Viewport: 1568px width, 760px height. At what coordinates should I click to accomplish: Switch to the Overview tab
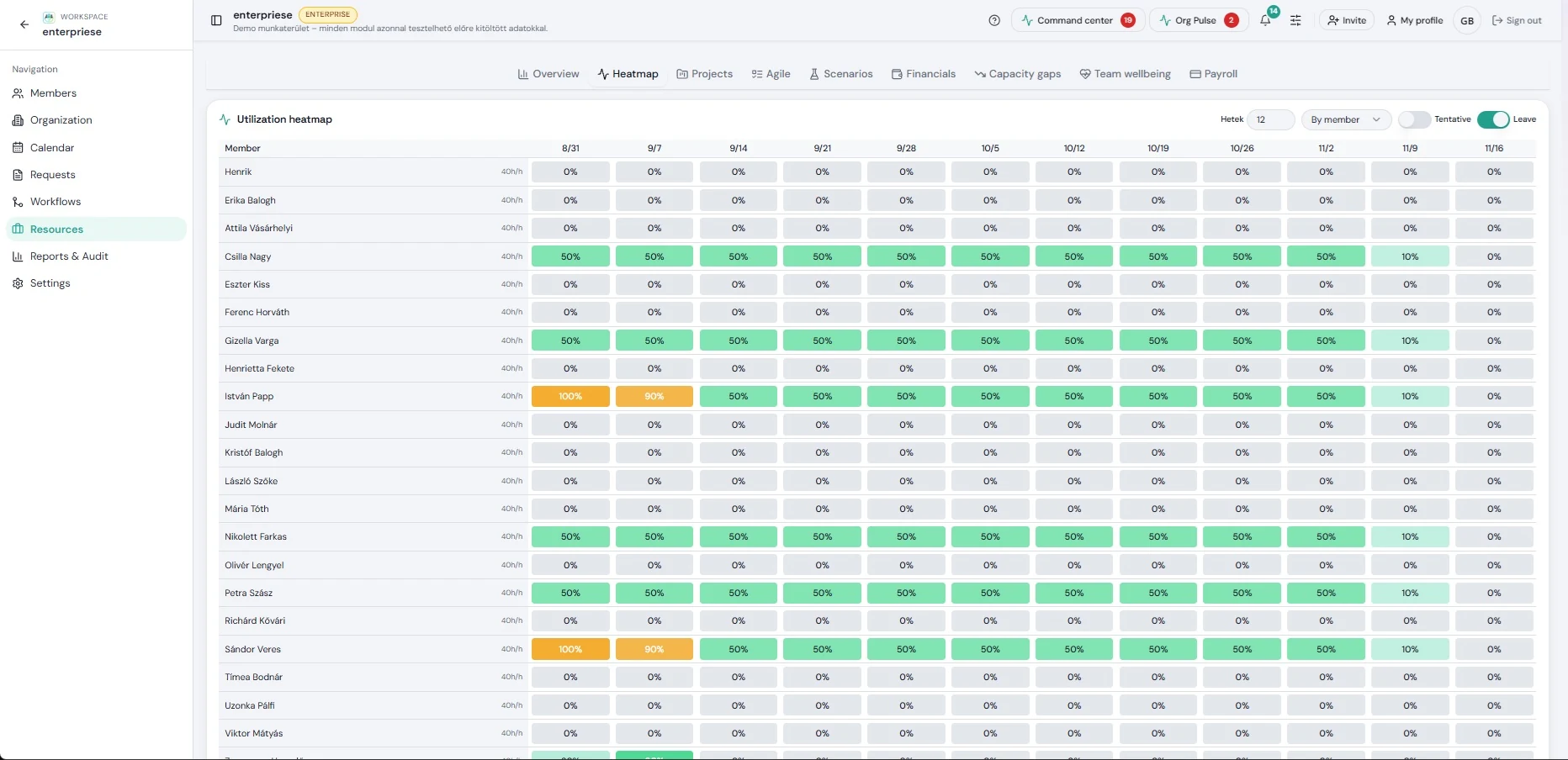[x=548, y=74]
